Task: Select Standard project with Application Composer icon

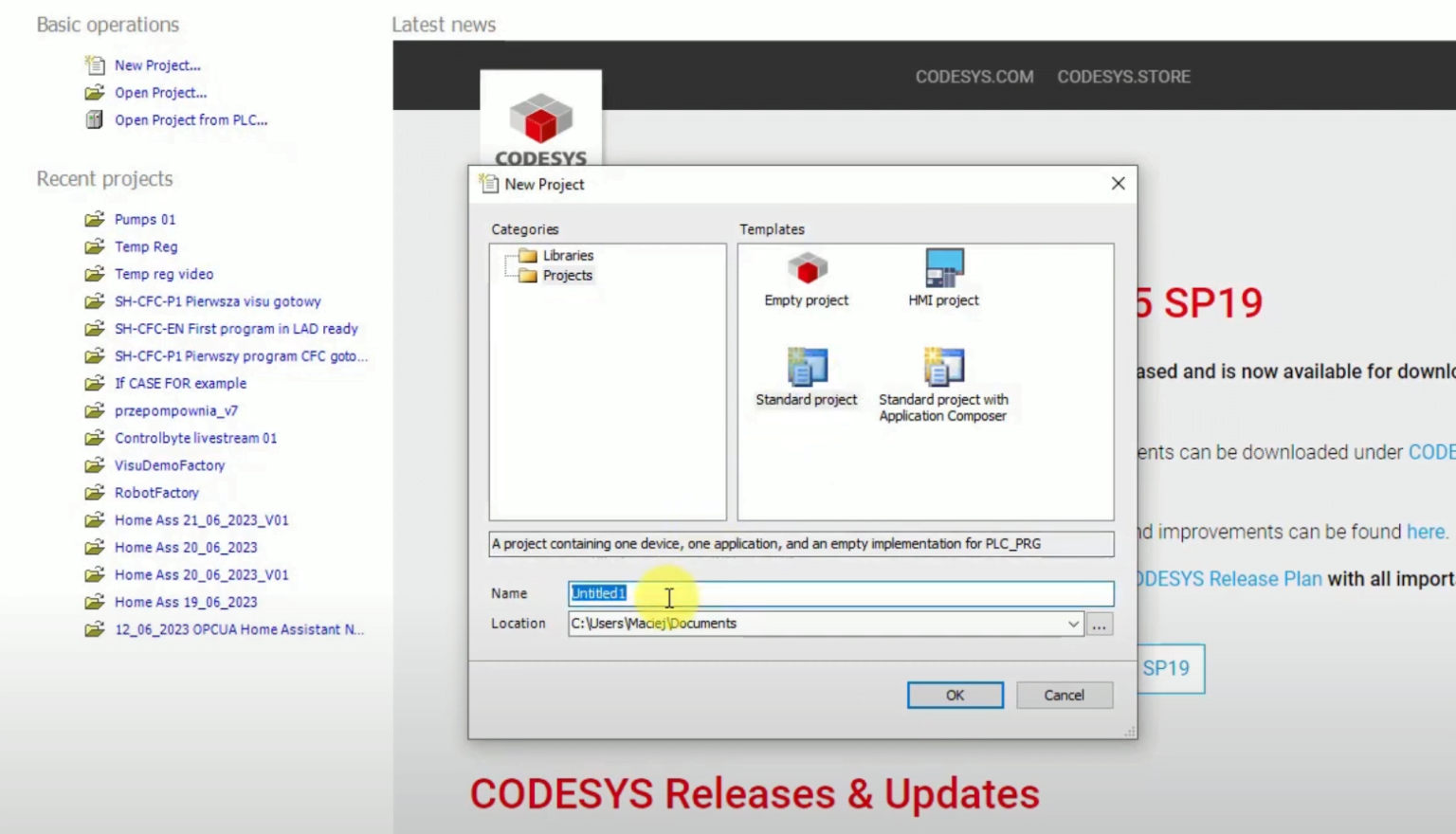Action: click(x=943, y=368)
